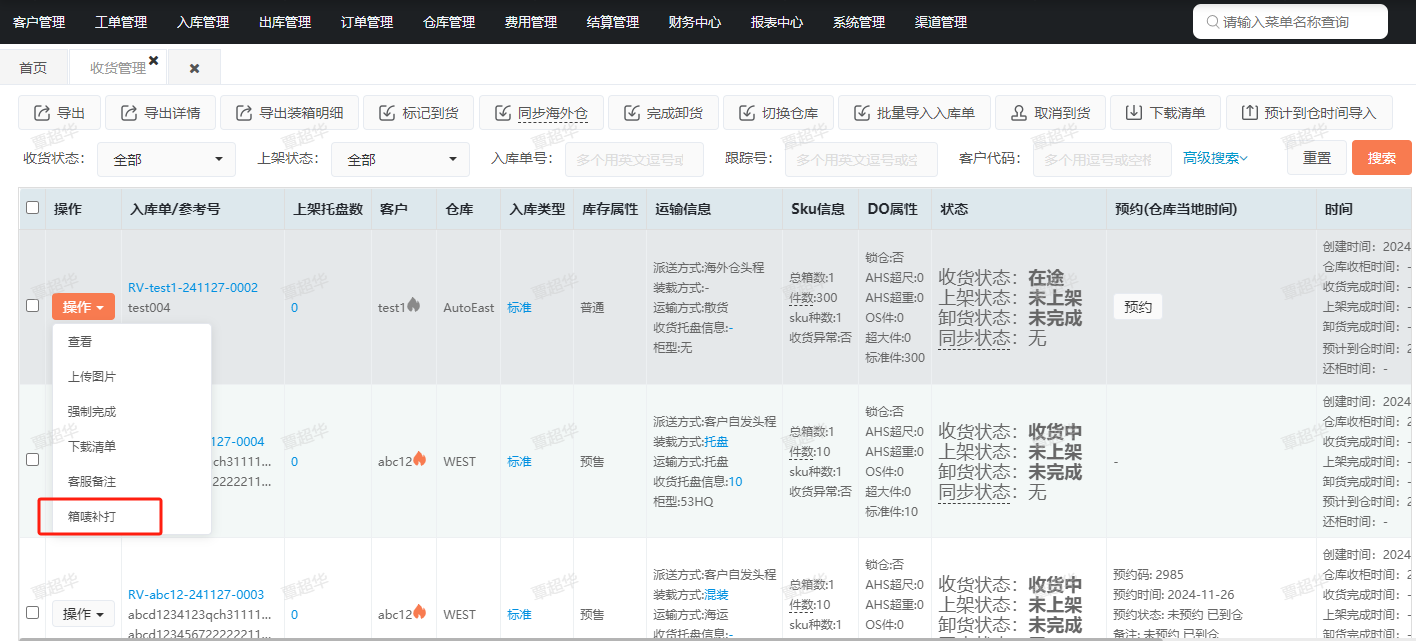The height and width of the screenshot is (641, 1416).
Task: Choose 下载清单 in the 操作 dropdown menu
Action: [132, 447]
